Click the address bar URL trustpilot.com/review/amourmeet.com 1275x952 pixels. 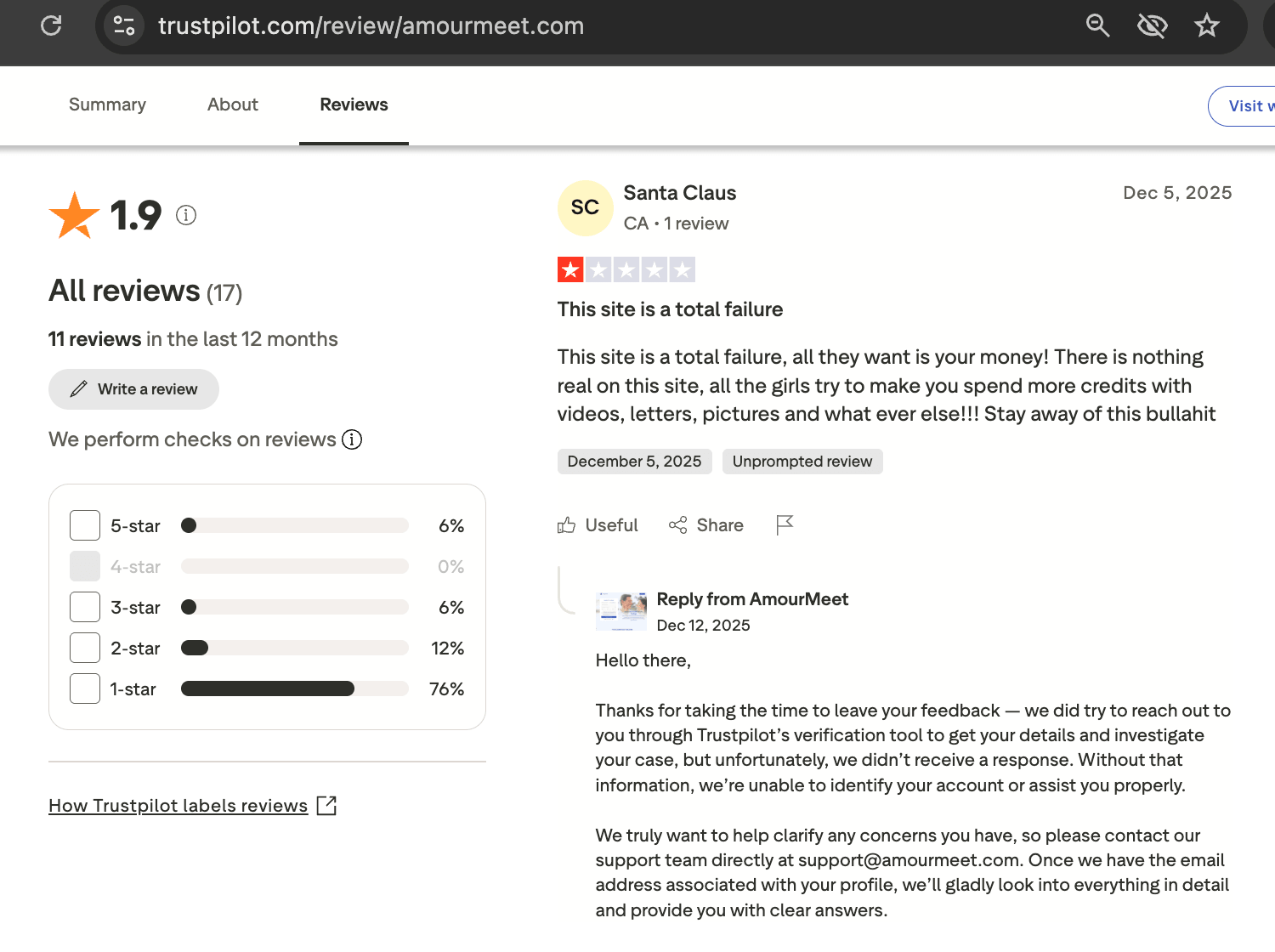[x=371, y=25]
